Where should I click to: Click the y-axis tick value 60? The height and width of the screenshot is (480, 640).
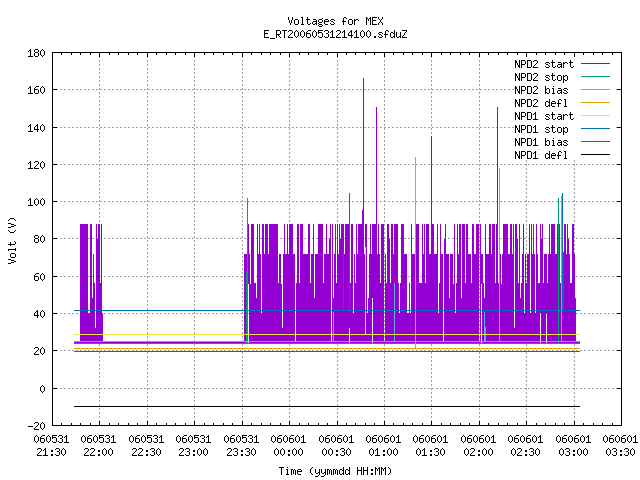39,277
